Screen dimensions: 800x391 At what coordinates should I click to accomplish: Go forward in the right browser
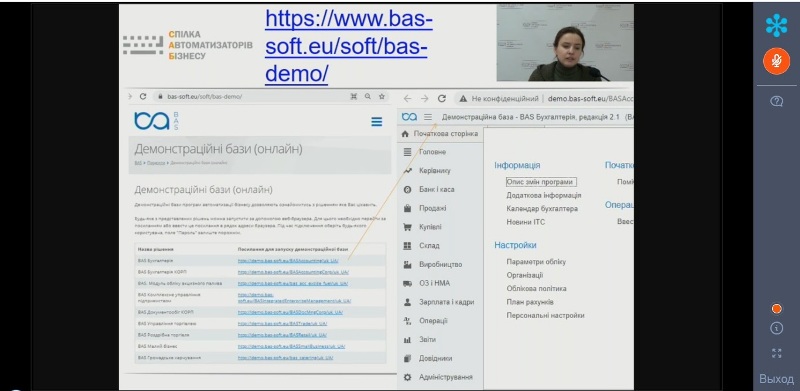coord(424,99)
